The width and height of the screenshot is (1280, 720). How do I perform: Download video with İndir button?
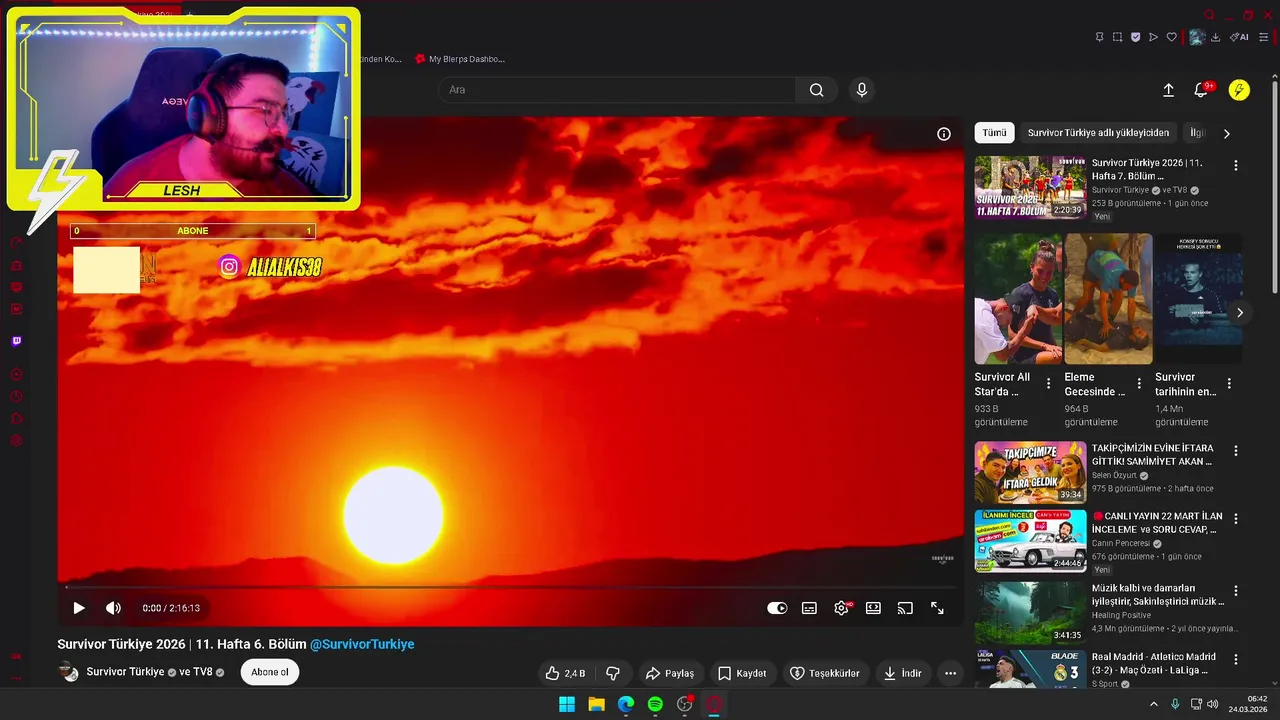(x=902, y=673)
